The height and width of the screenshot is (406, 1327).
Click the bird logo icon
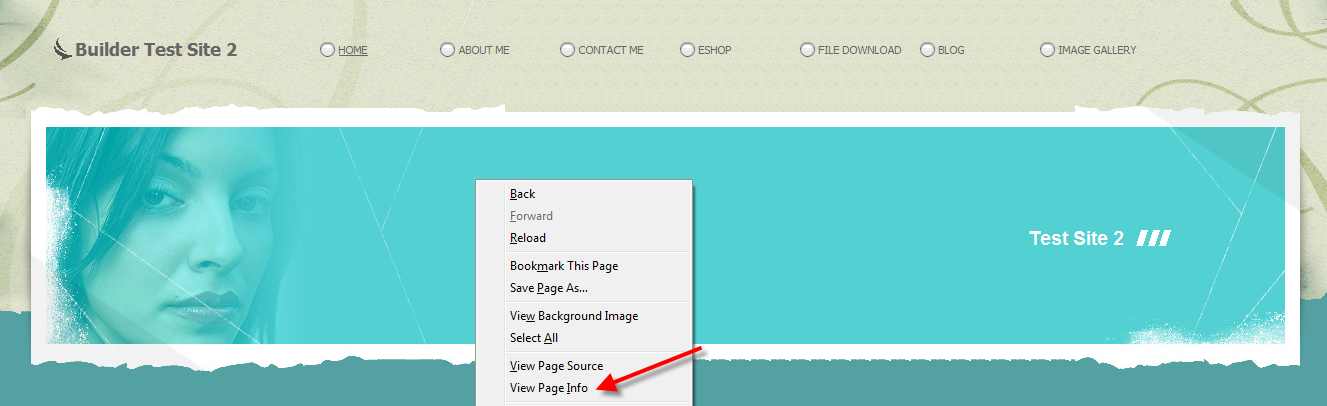click(x=63, y=49)
